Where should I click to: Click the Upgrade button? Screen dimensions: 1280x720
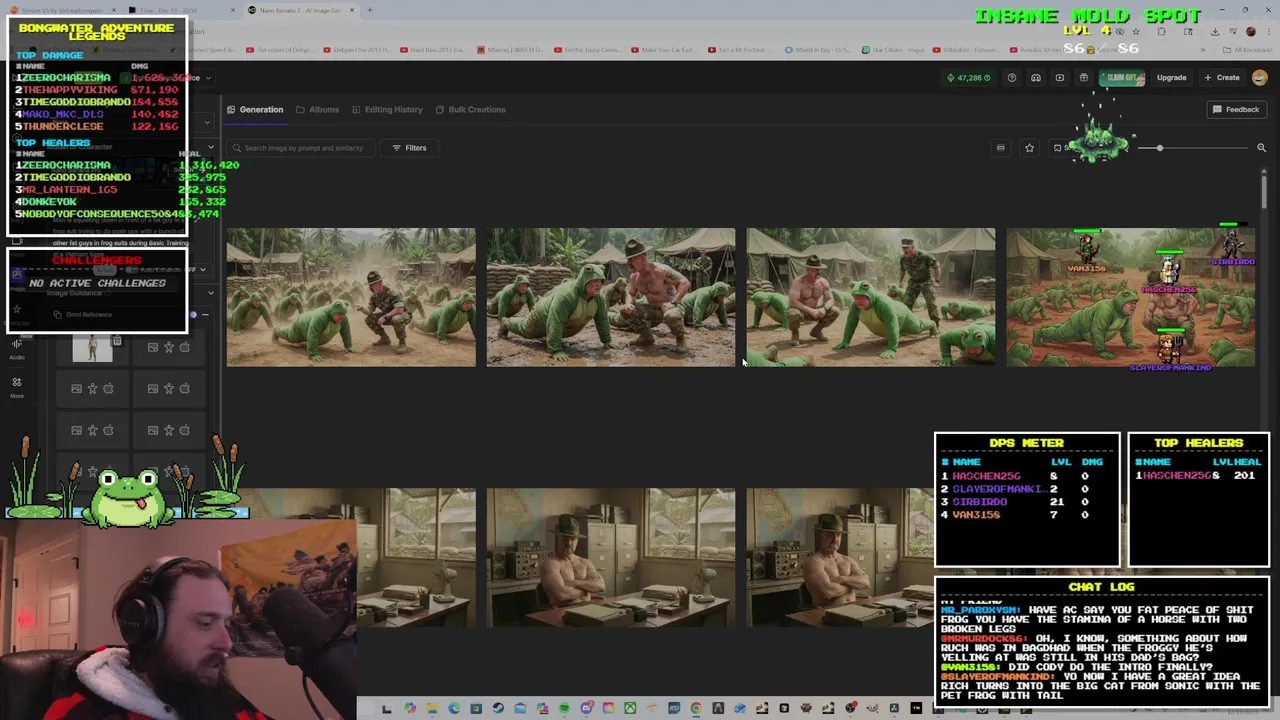[1171, 77]
